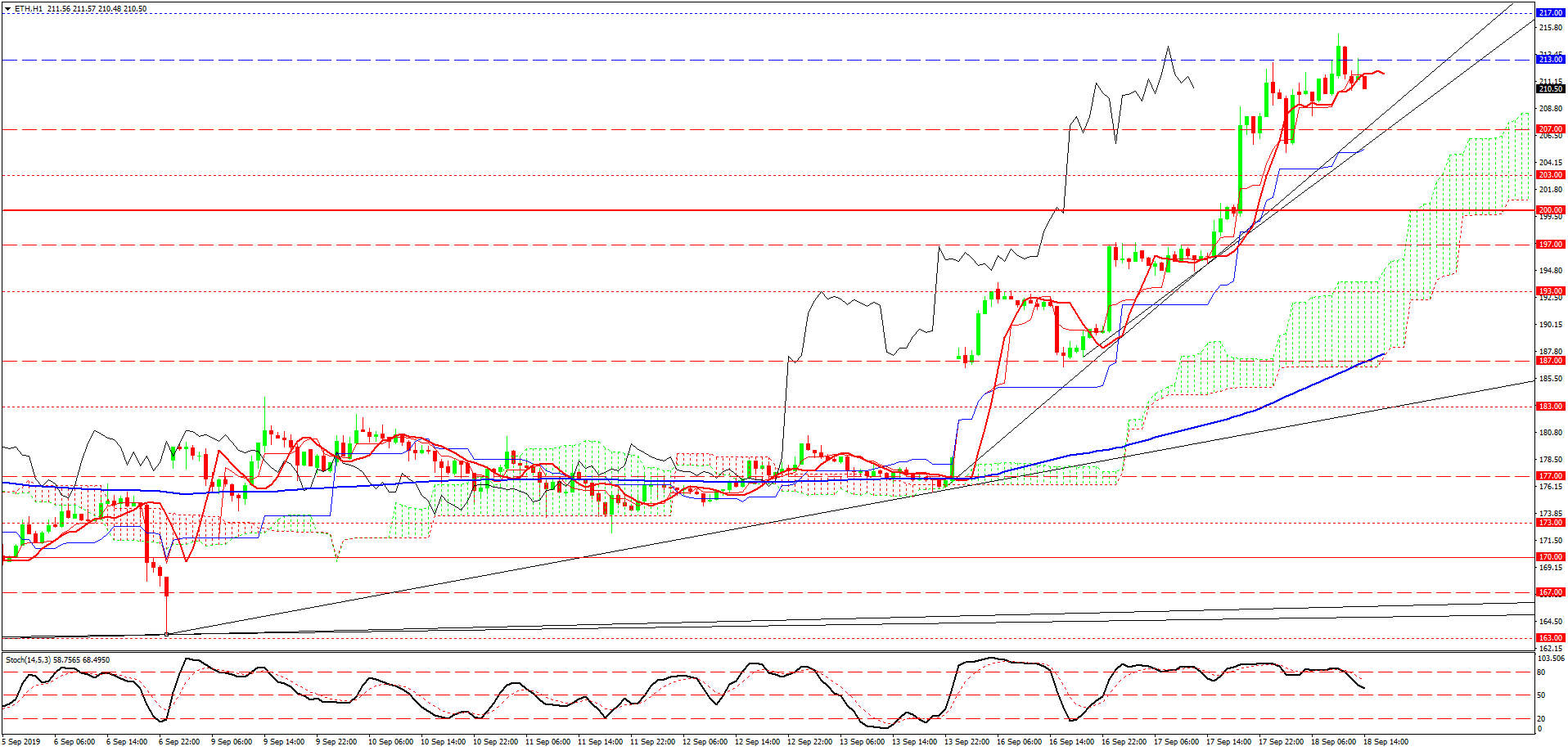Click the 10 Sep 22:00 time label
Screen dimensions: 1568x751
point(495,742)
